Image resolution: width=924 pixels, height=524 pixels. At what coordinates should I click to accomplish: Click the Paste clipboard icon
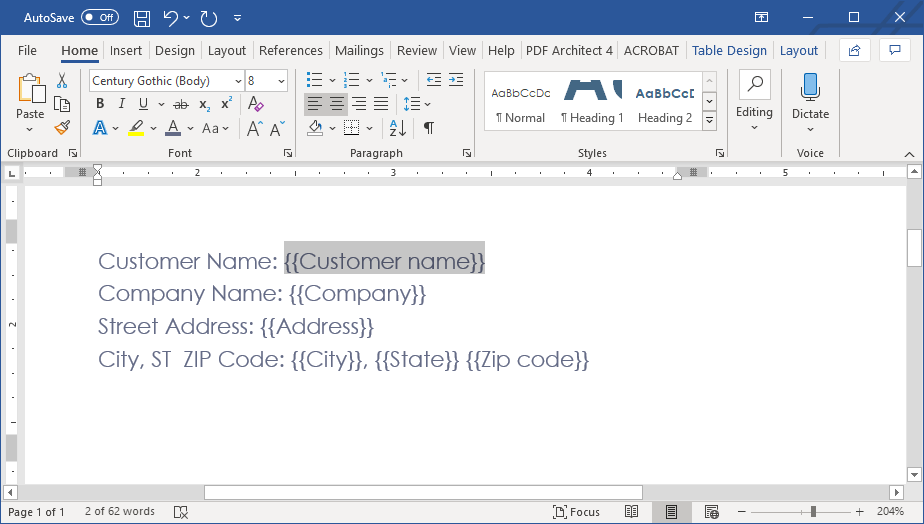(x=31, y=89)
